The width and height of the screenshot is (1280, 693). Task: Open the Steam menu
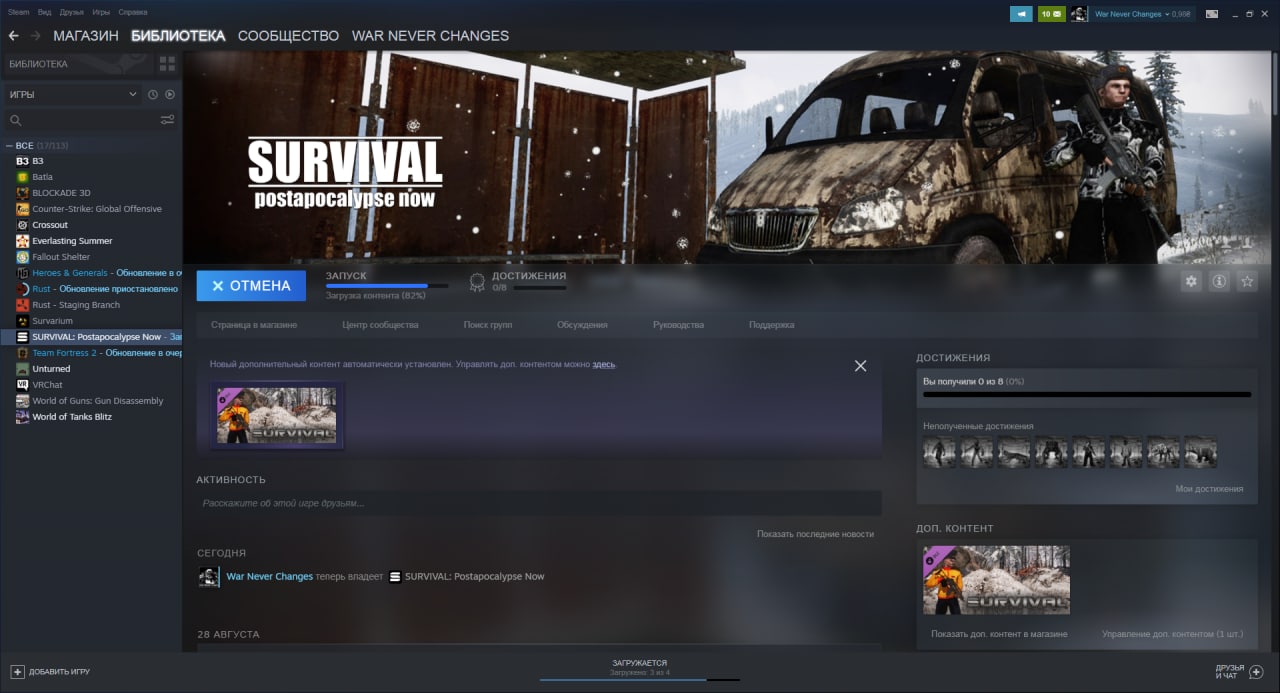tap(19, 12)
